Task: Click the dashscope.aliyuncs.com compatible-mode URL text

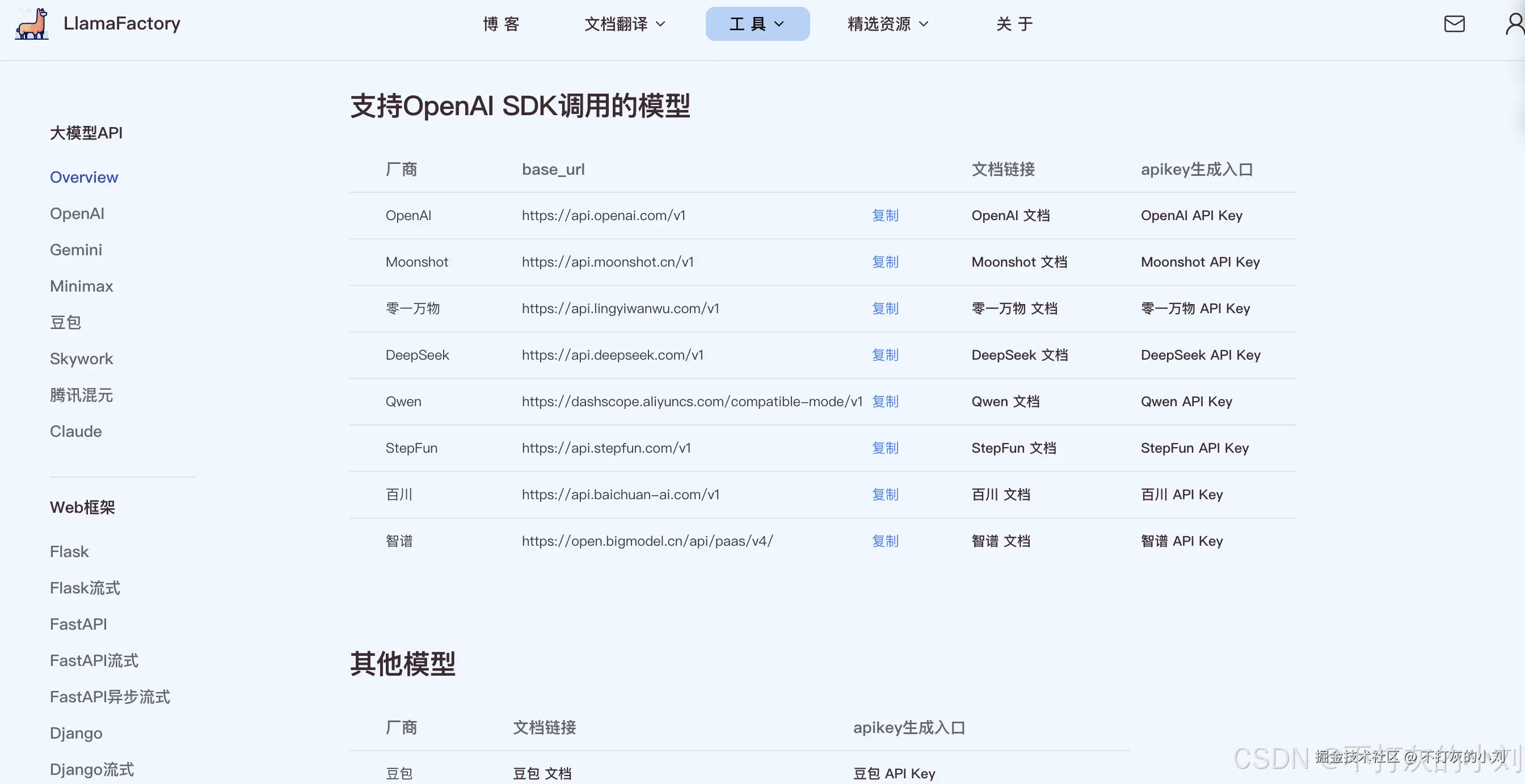Action: click(x=692, y=402)
